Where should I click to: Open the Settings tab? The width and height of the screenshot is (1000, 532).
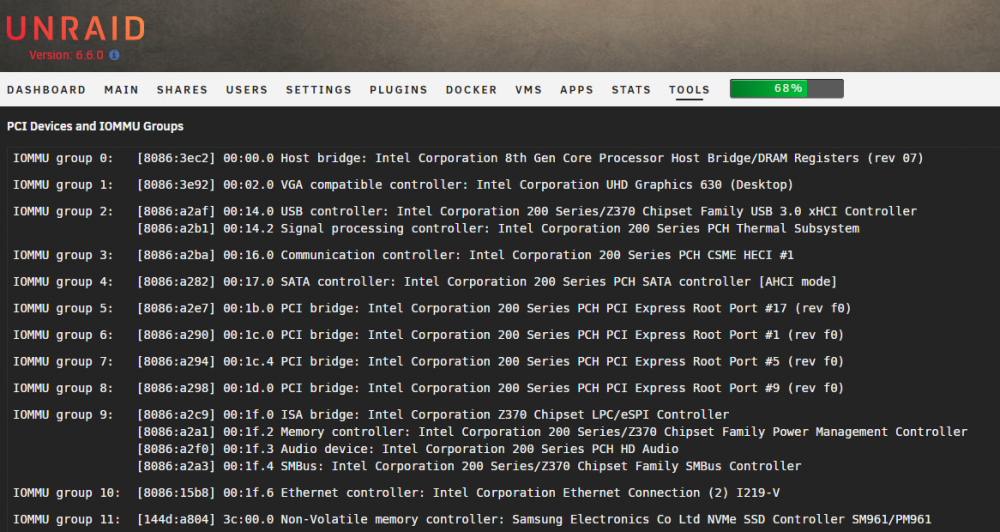pyautogui.click(x=319, y=90)
